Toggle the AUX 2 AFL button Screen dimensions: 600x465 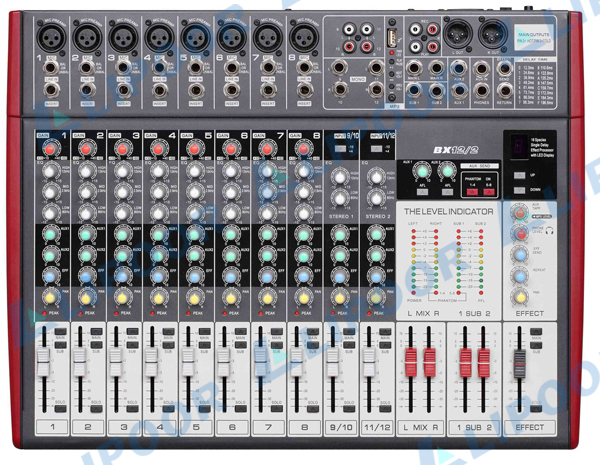[447, 192]
